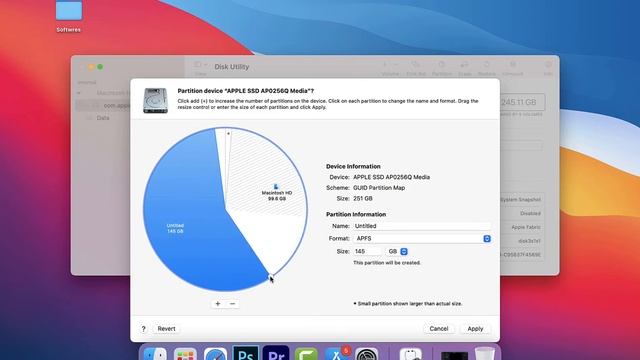The width and height of the screenshot is (640, 360).
Task: Collapse the Macintosh HD entry in Disk Utility sidebar
Action: [79, 93]
